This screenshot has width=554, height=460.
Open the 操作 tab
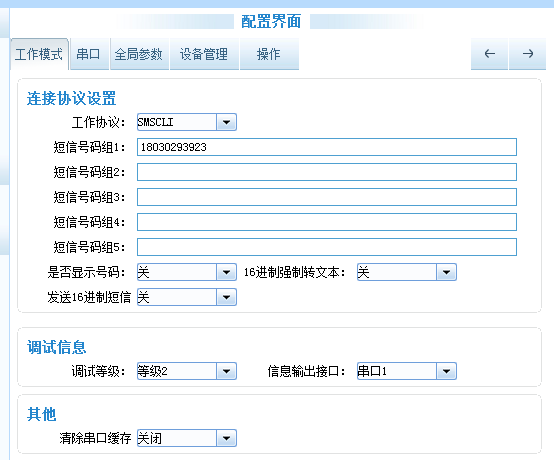pos(269,54)
